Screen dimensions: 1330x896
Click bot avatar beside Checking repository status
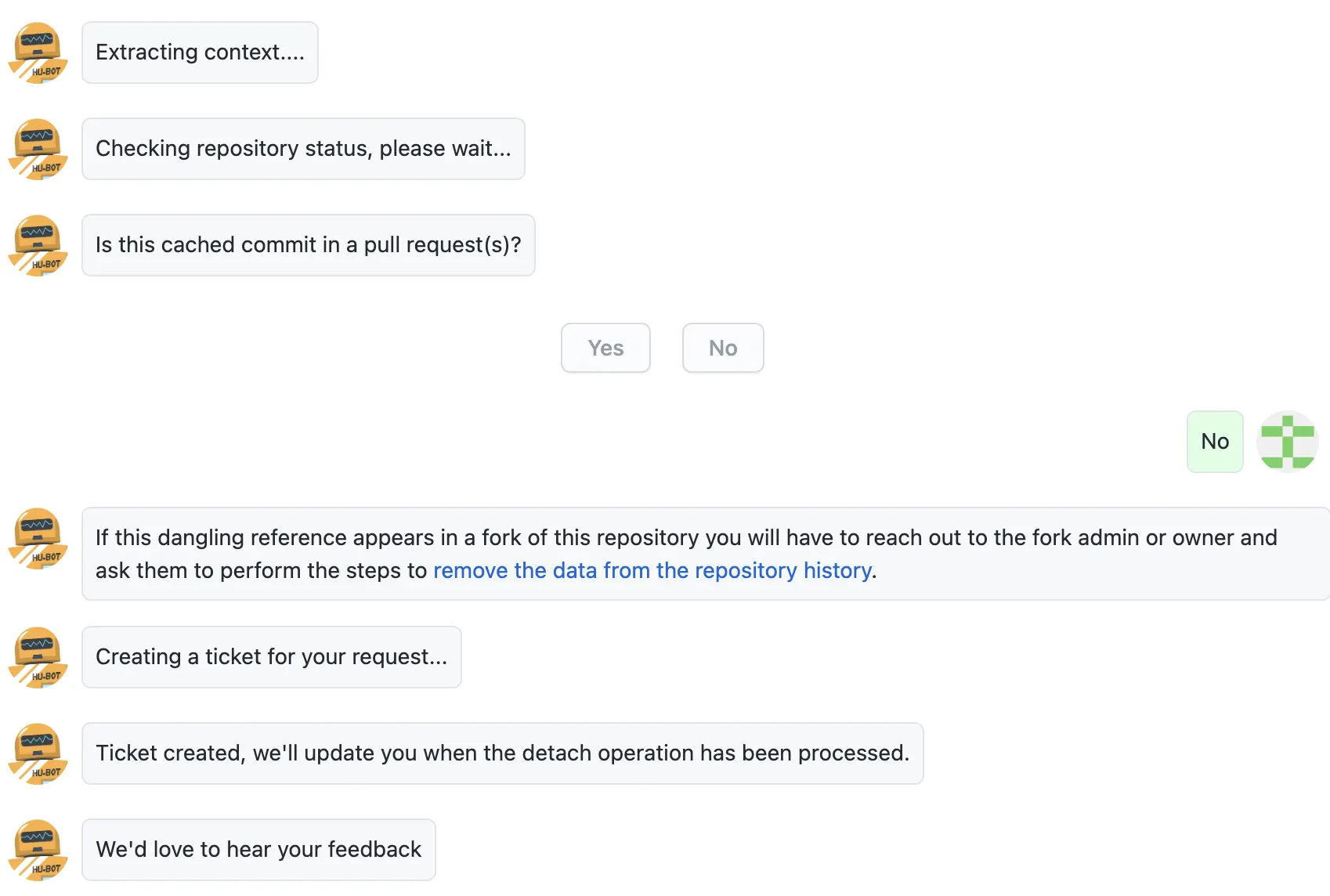(x=38, y=149)
